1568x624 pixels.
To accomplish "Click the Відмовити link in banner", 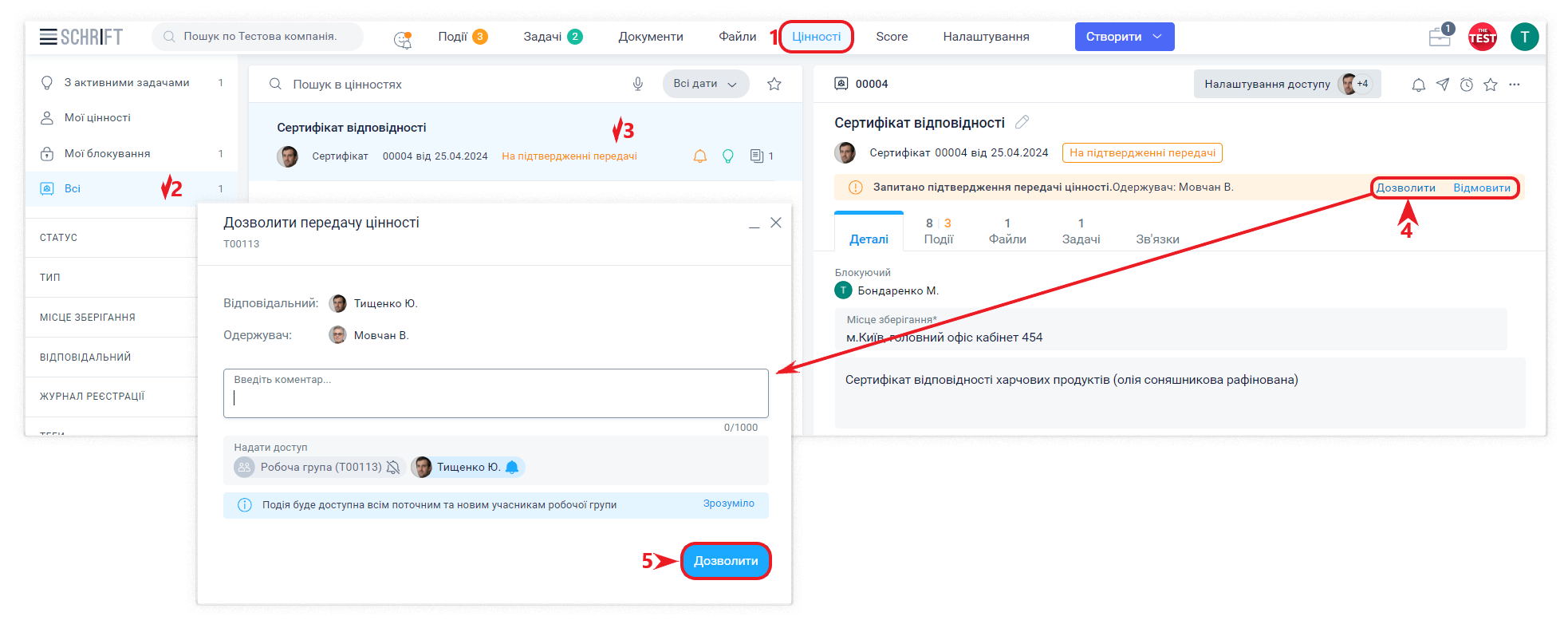I will 1481,188.
